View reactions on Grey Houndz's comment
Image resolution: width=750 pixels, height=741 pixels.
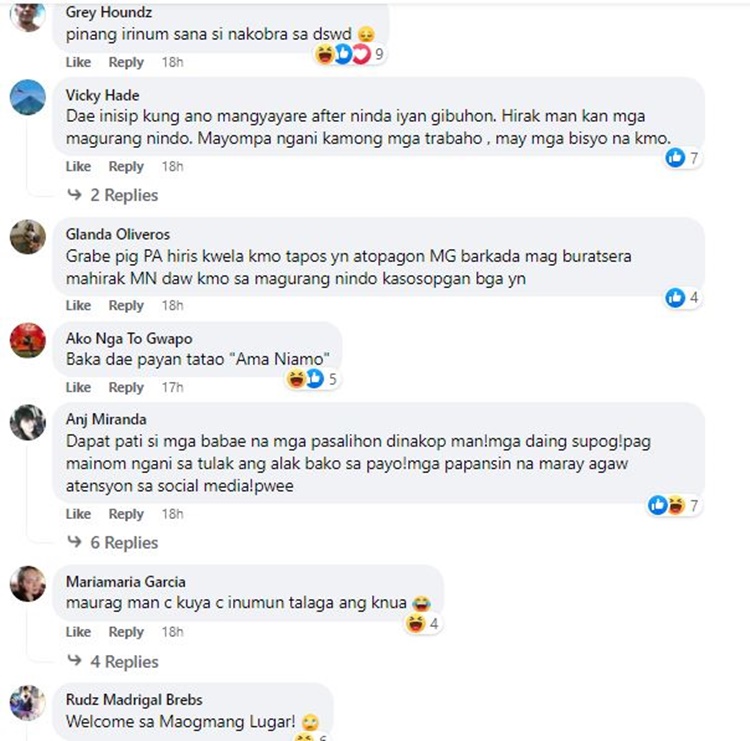tap(350, 55)
